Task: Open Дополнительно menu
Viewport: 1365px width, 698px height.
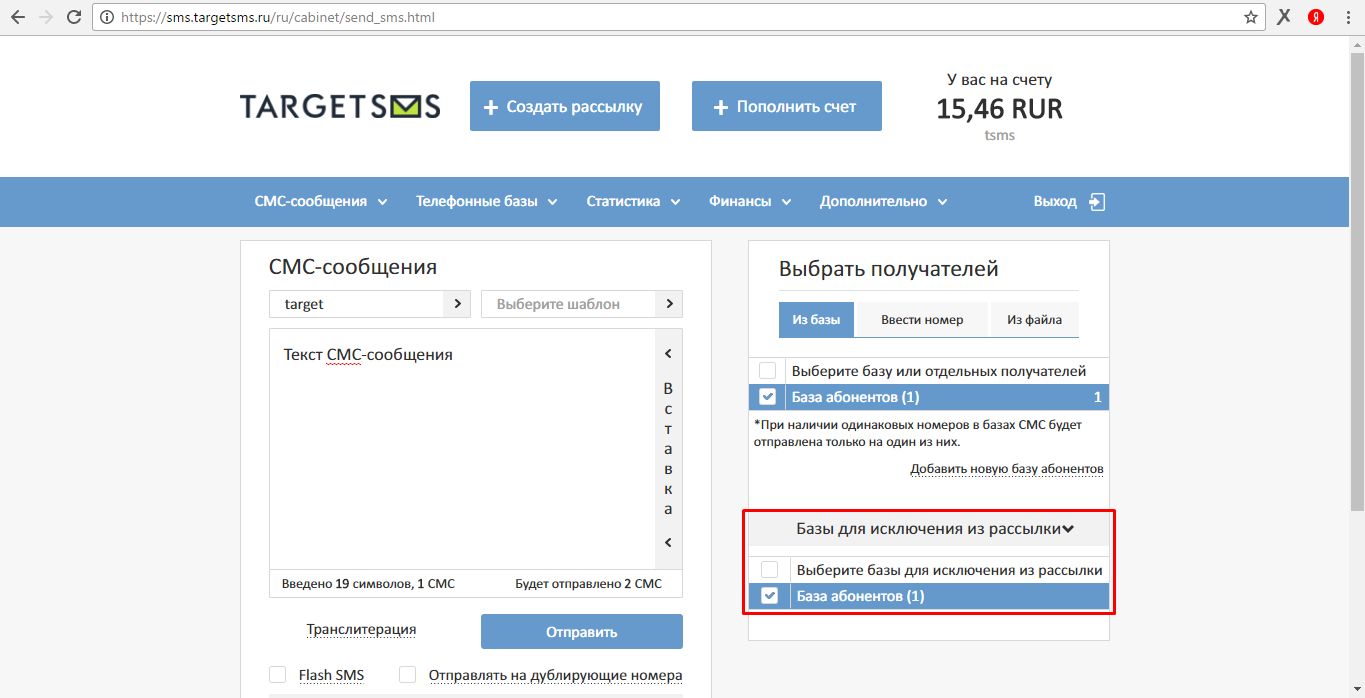Action: (x=884, y=201)
